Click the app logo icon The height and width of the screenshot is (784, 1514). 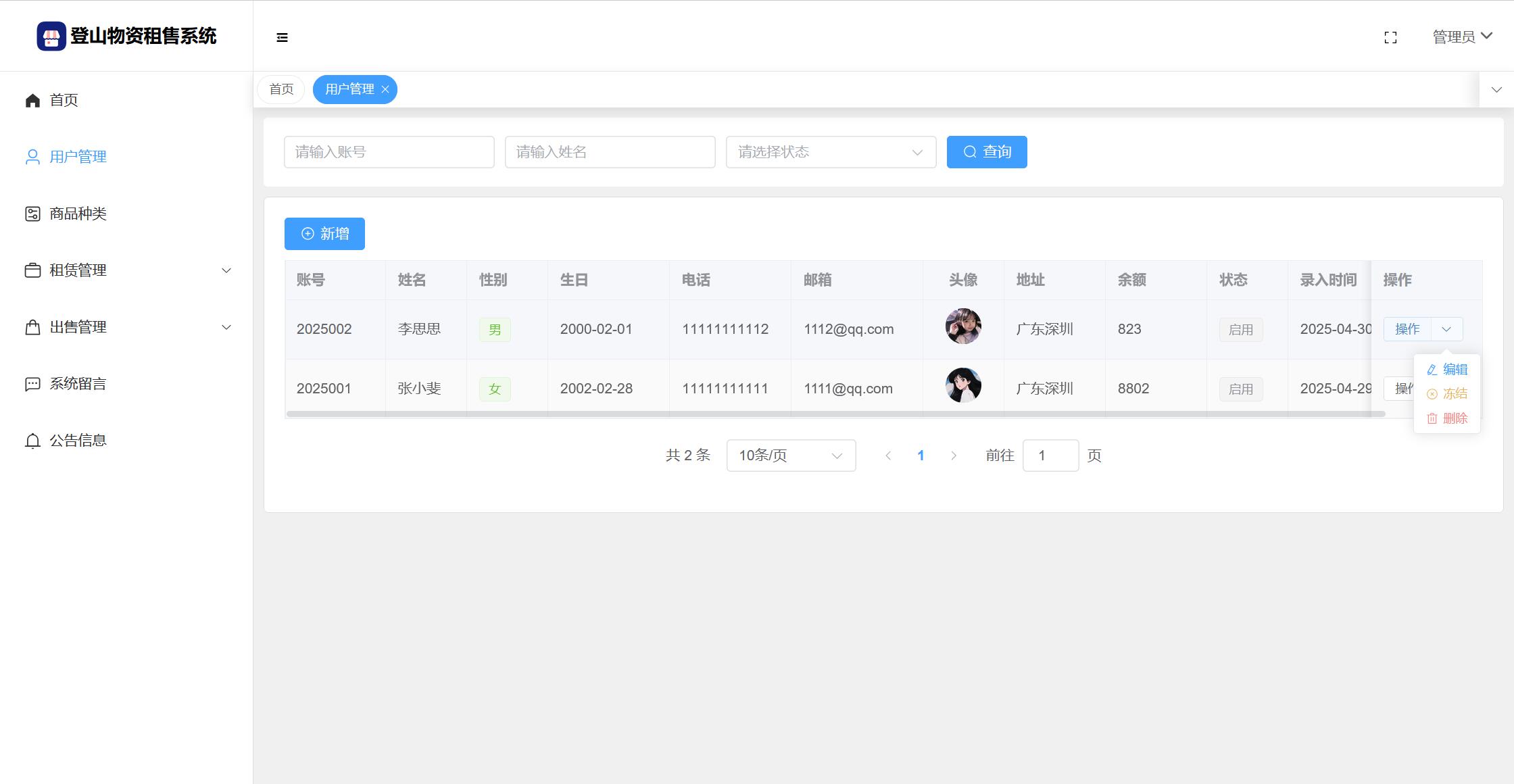[51, 36]
